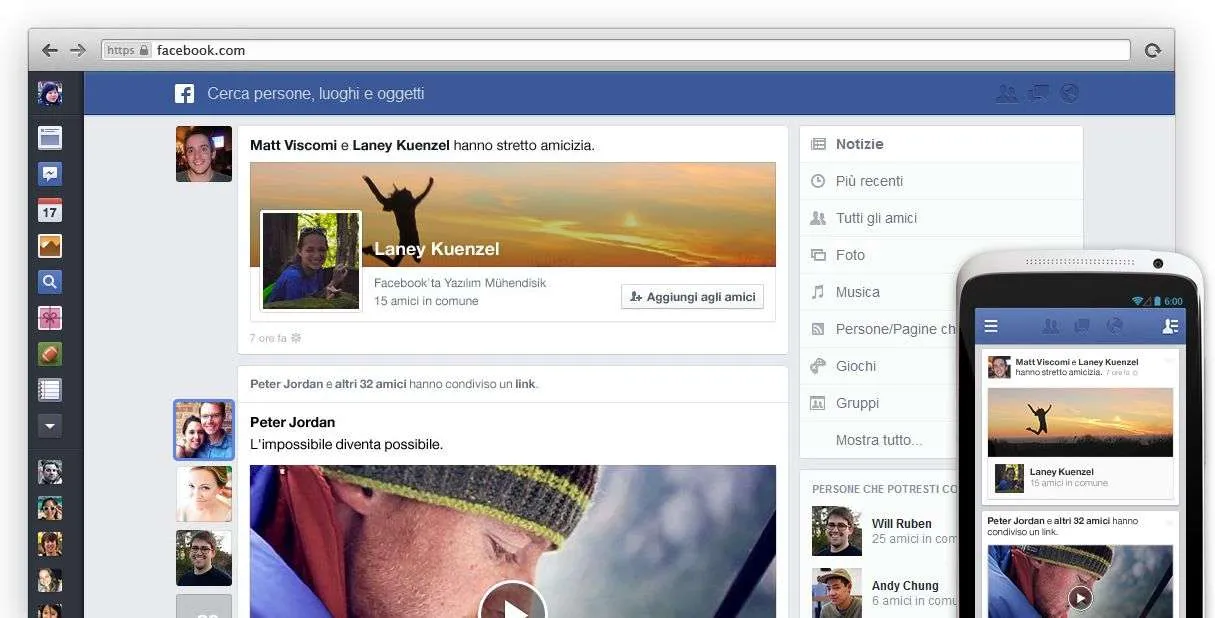
Task: Select the 'Notizie' feed filter
Action: [941, 144]
